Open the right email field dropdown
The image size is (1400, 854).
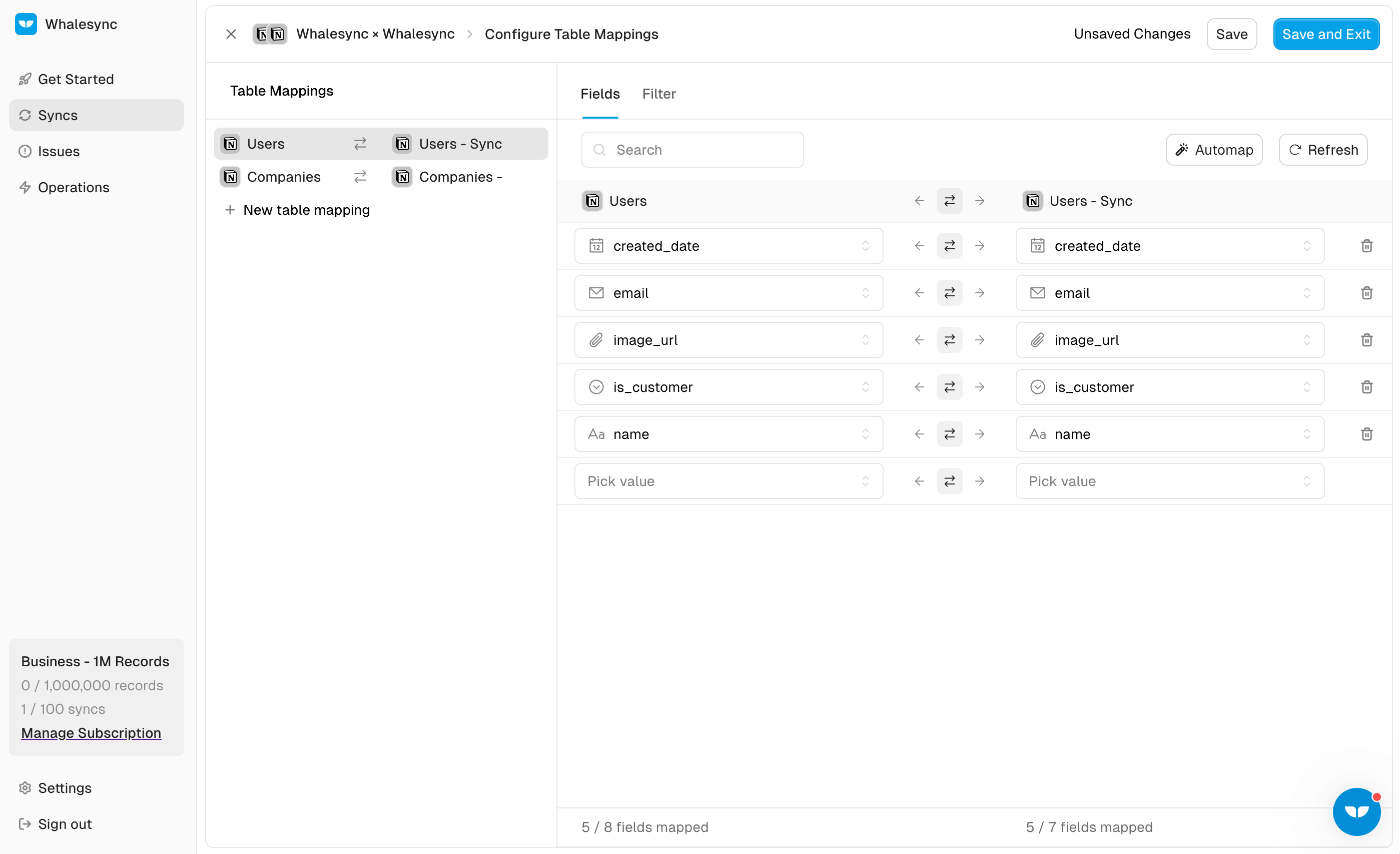click(x=1170, y=293)
